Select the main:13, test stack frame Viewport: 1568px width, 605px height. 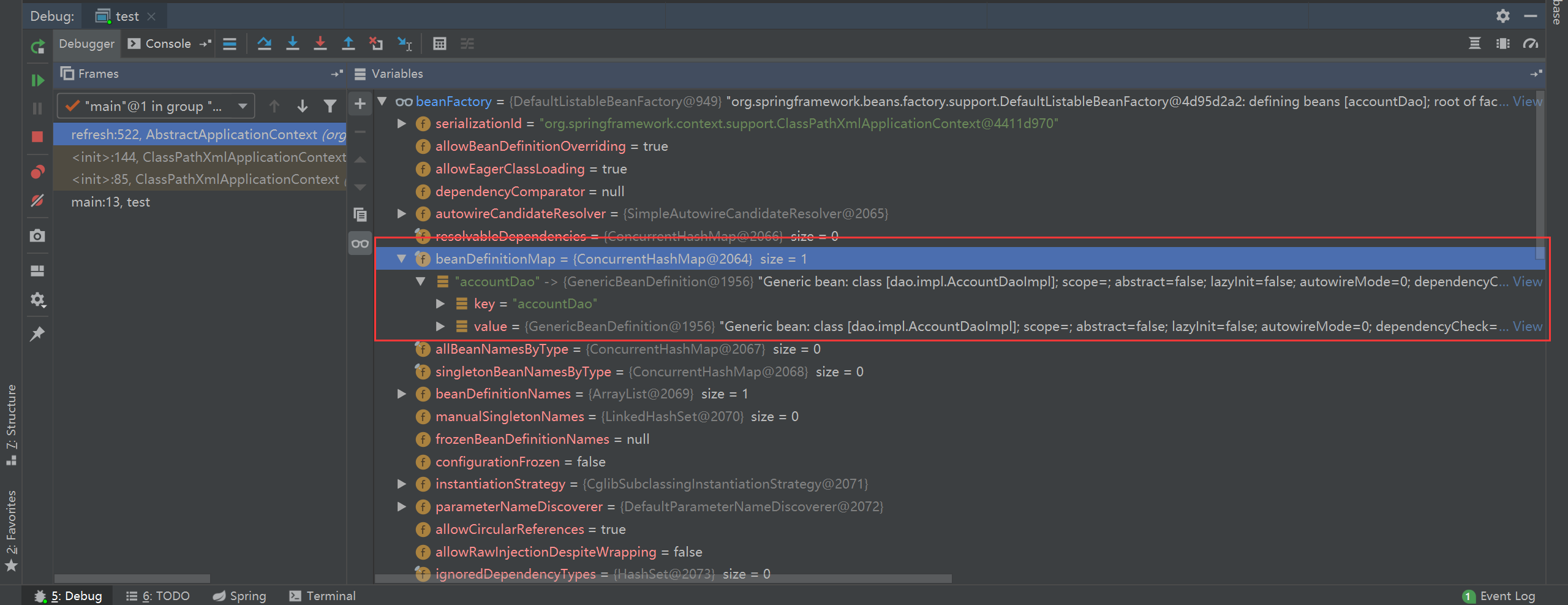110,202
